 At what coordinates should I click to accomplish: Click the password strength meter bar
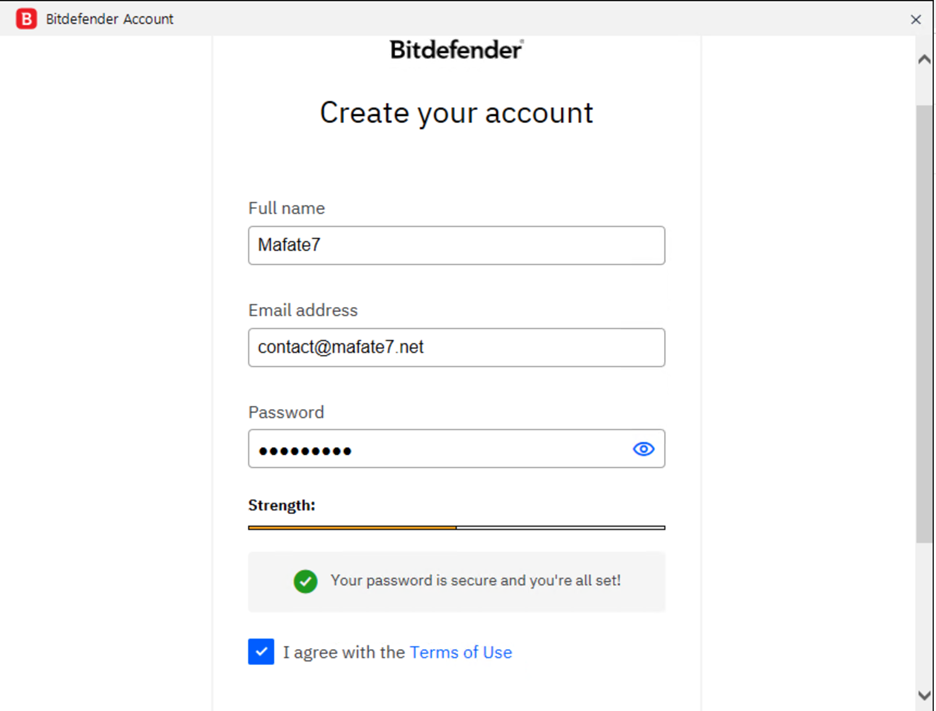pos(457,528)
